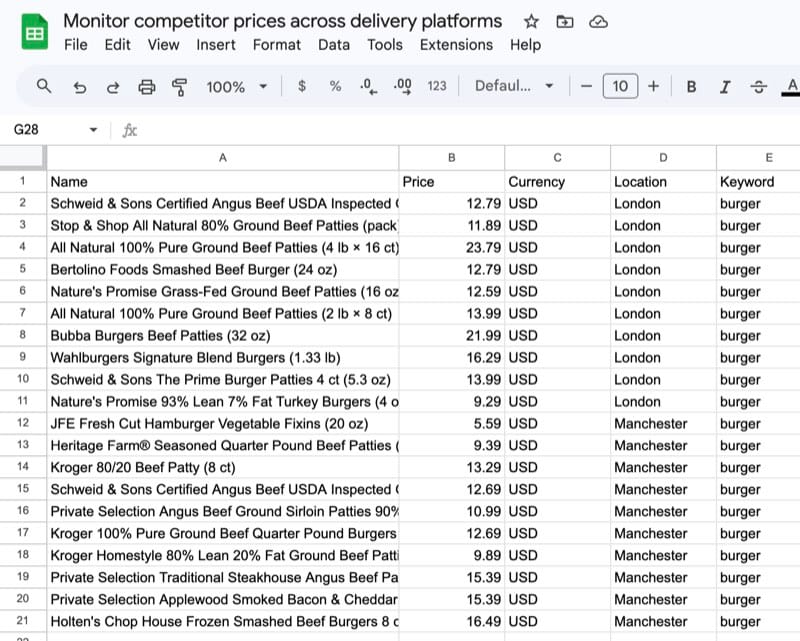
Task: Open the Extensions menu
Action: [x=456, y=45]
